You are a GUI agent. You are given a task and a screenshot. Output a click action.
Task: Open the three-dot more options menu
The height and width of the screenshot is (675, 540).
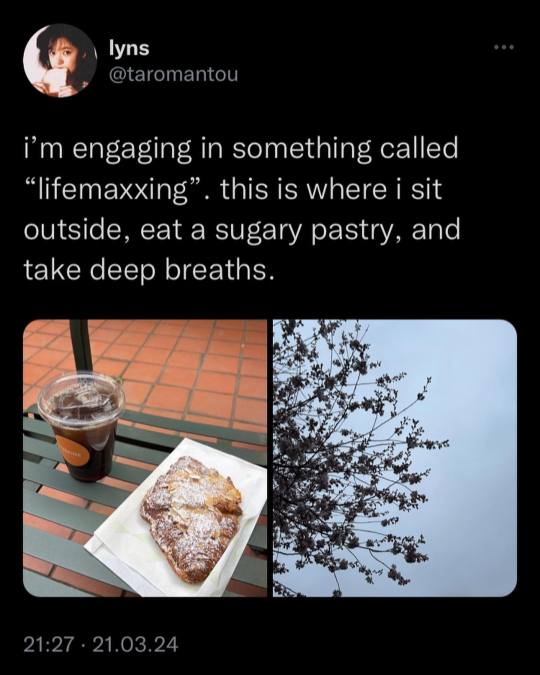[x=504, y=47]
